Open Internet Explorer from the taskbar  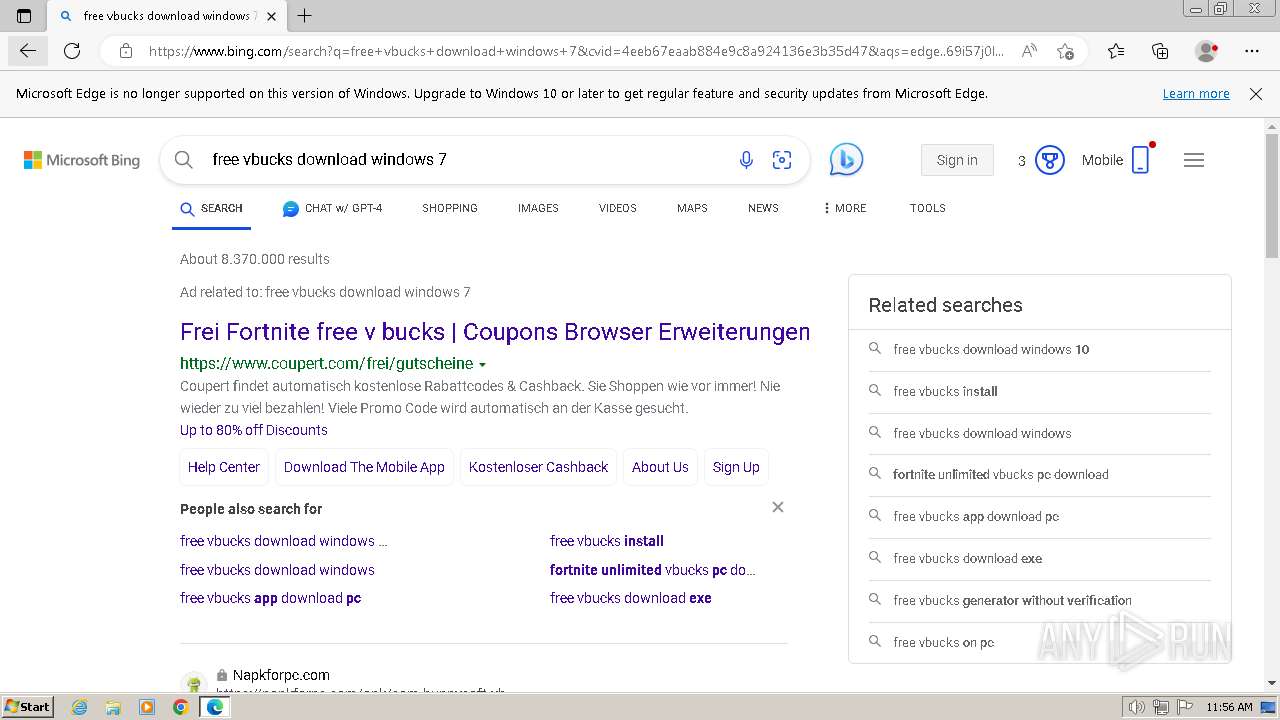click(x=79, y=707)
